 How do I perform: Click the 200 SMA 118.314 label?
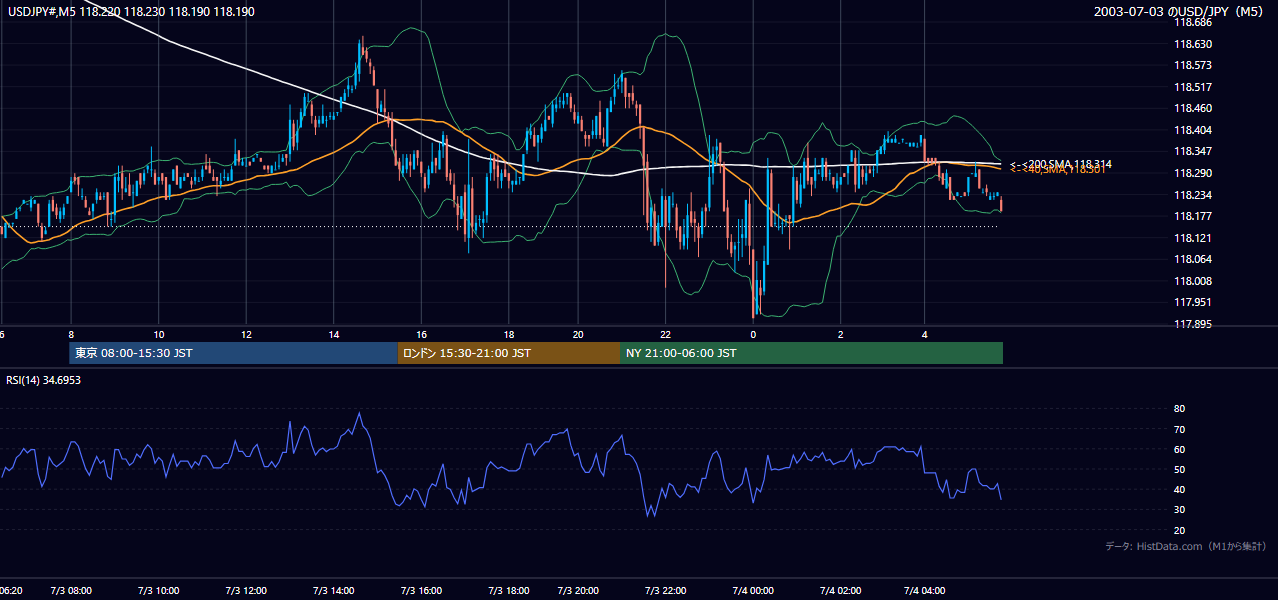pyautogui.click(x=1061, y=163)
